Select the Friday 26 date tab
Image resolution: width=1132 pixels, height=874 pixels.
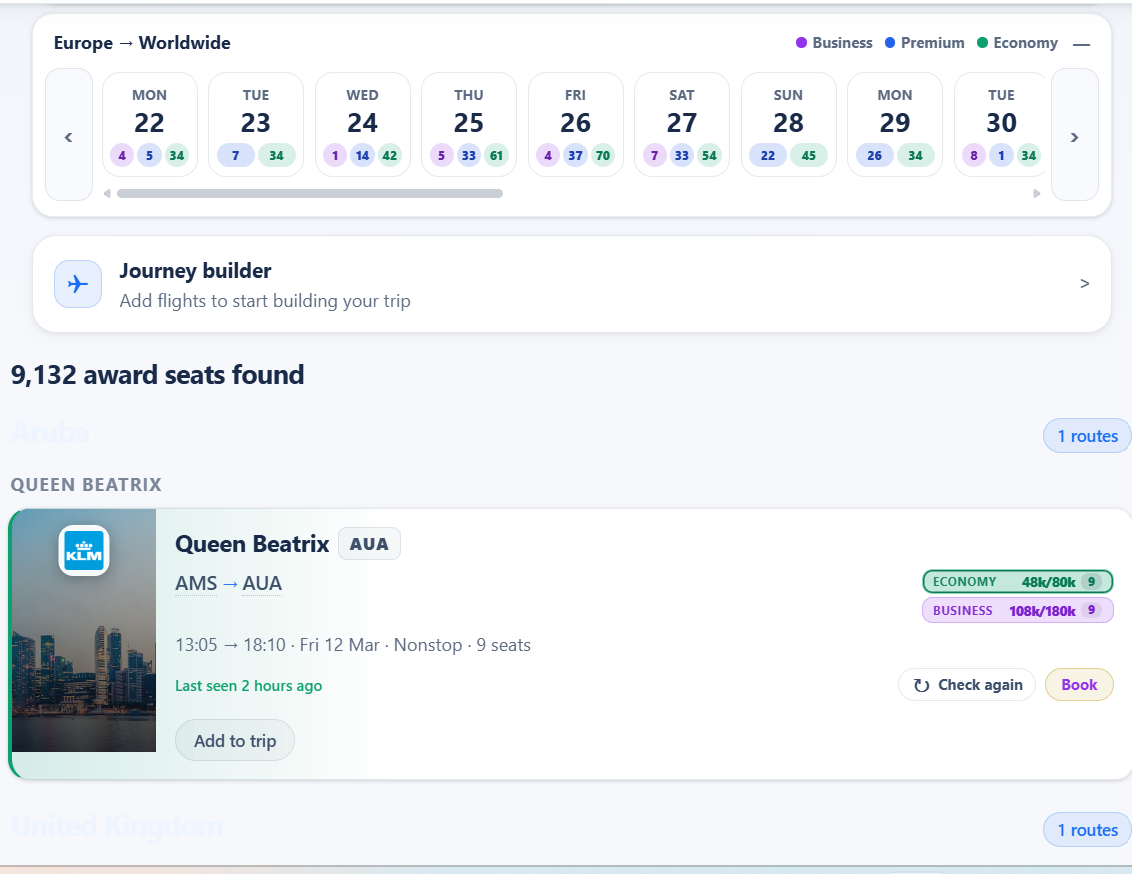tap(575, 124)
